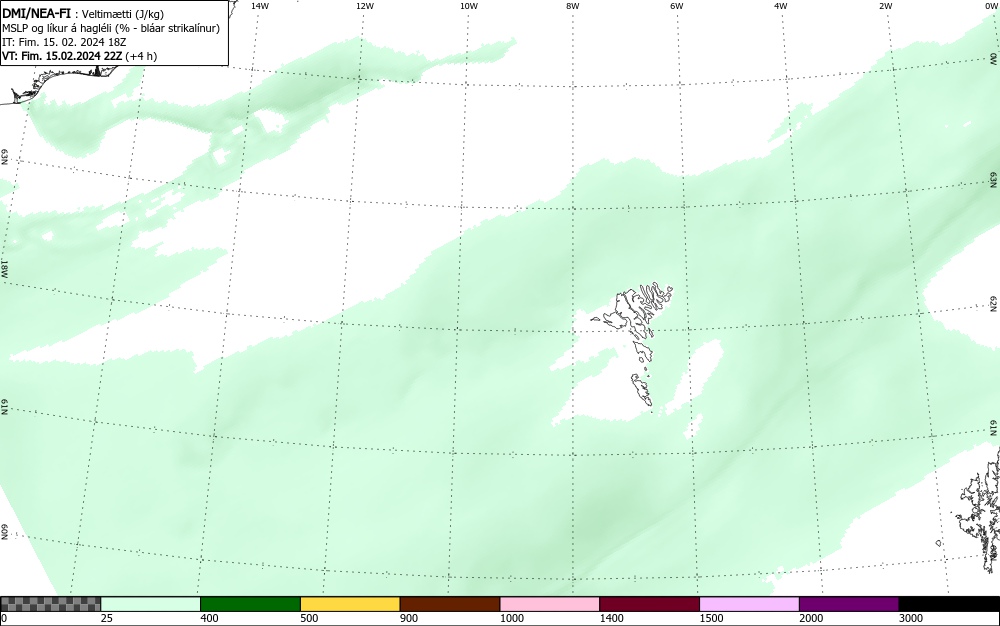Click the dark maroon 1400–1500 legend swatch
This screenshot has width=1000, height=626.
(x=649, y=604)
